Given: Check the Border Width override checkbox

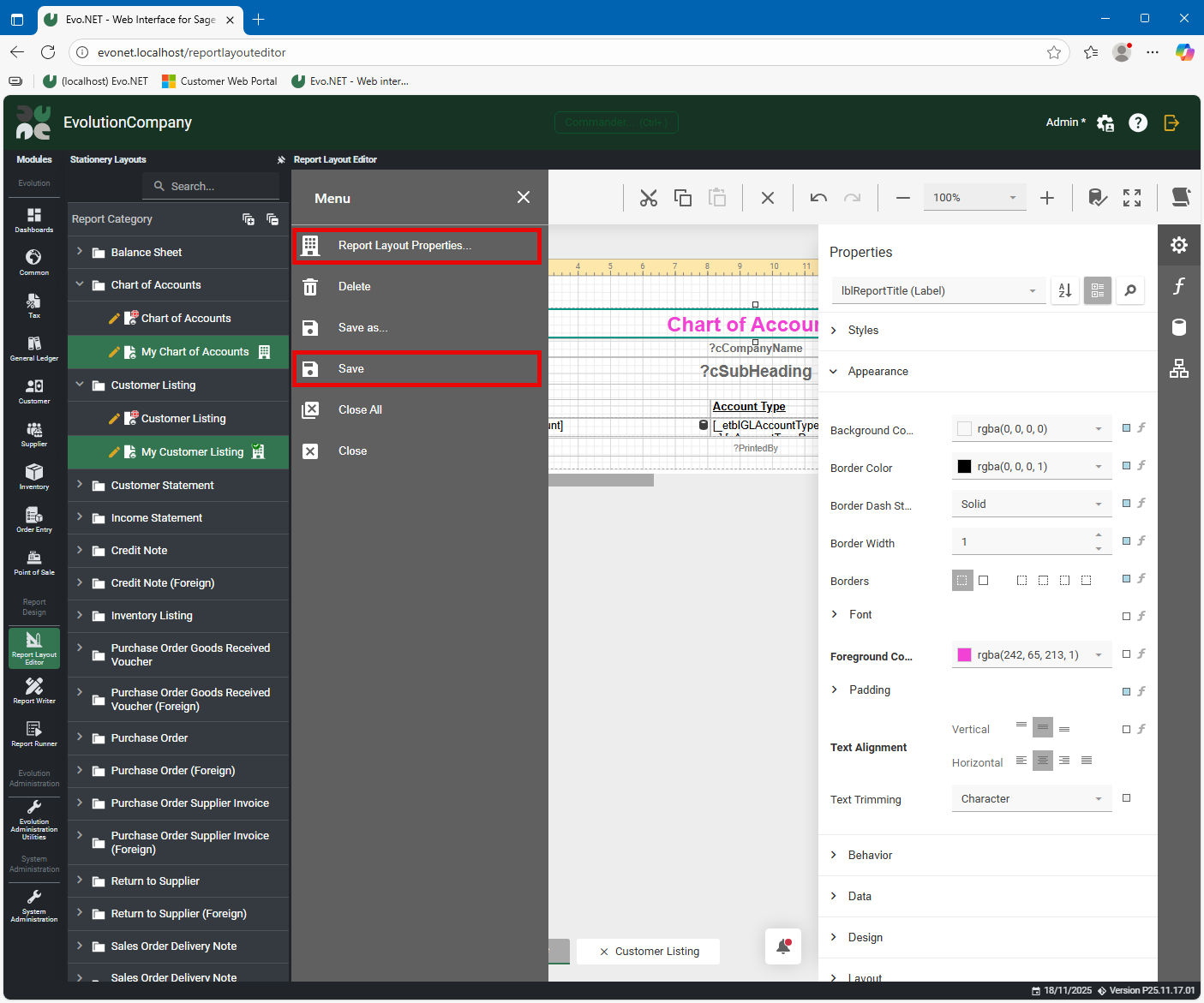Looking at the screenshot, I should tap(1126, 540).
